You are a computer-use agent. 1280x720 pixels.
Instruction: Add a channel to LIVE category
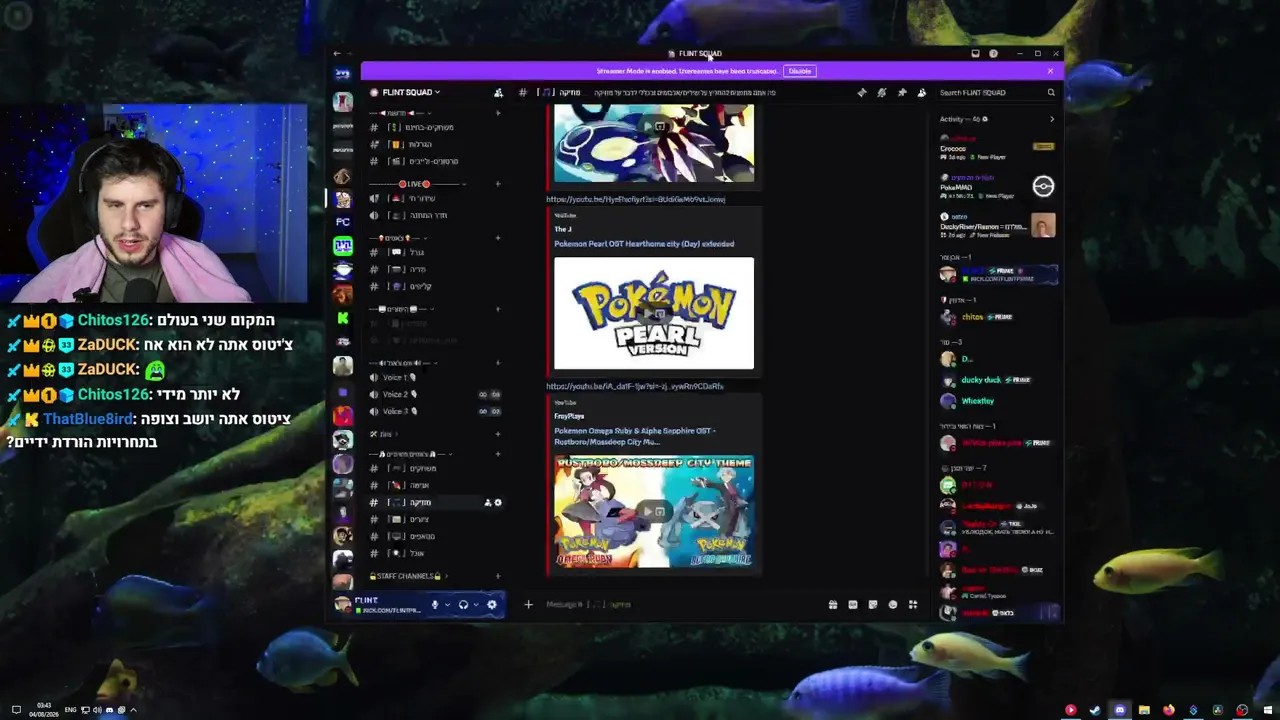pos(498,184)
